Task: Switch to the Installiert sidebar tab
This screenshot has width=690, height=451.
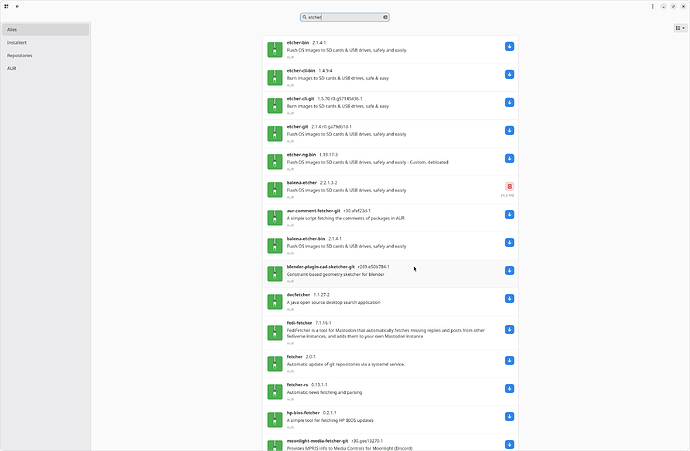Action: click(x=45, y=43)
